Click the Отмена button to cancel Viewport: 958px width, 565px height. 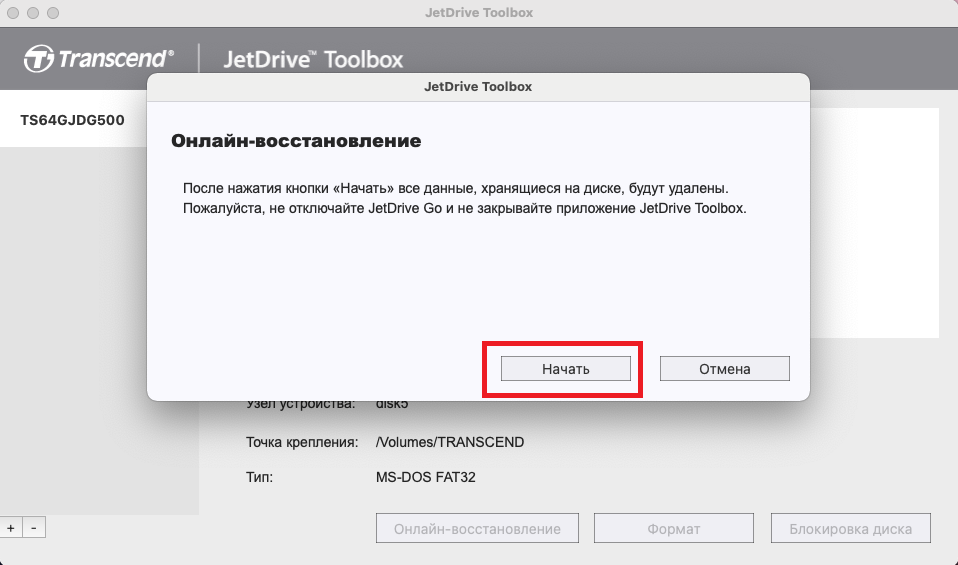[x=725, y=369]
